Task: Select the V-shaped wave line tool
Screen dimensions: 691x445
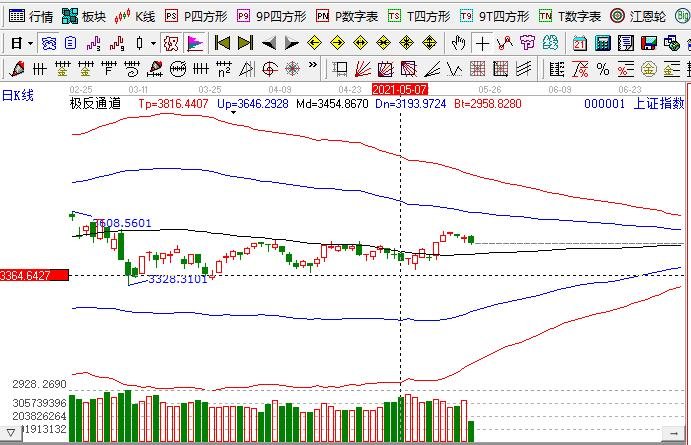Action: coord(454,69)
